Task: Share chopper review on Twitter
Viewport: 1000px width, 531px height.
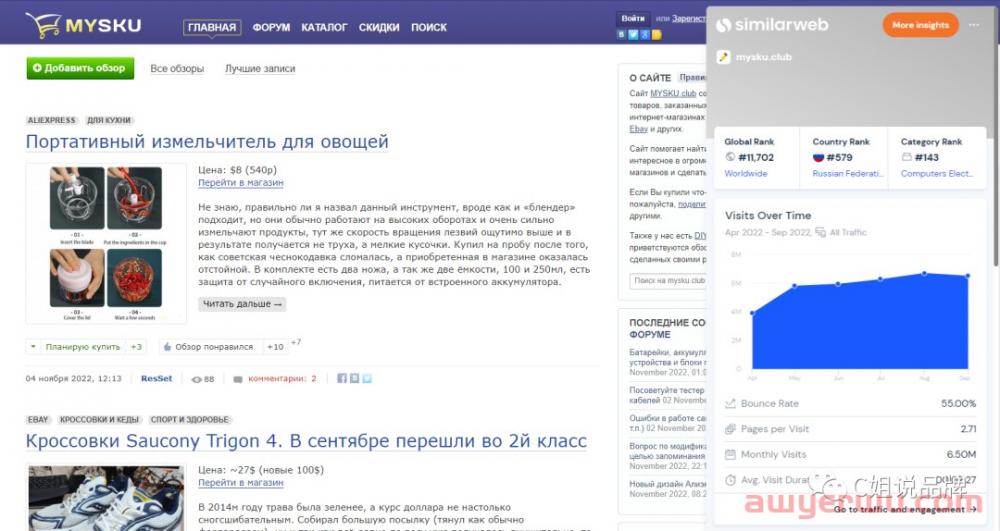Action: (367, 378)
